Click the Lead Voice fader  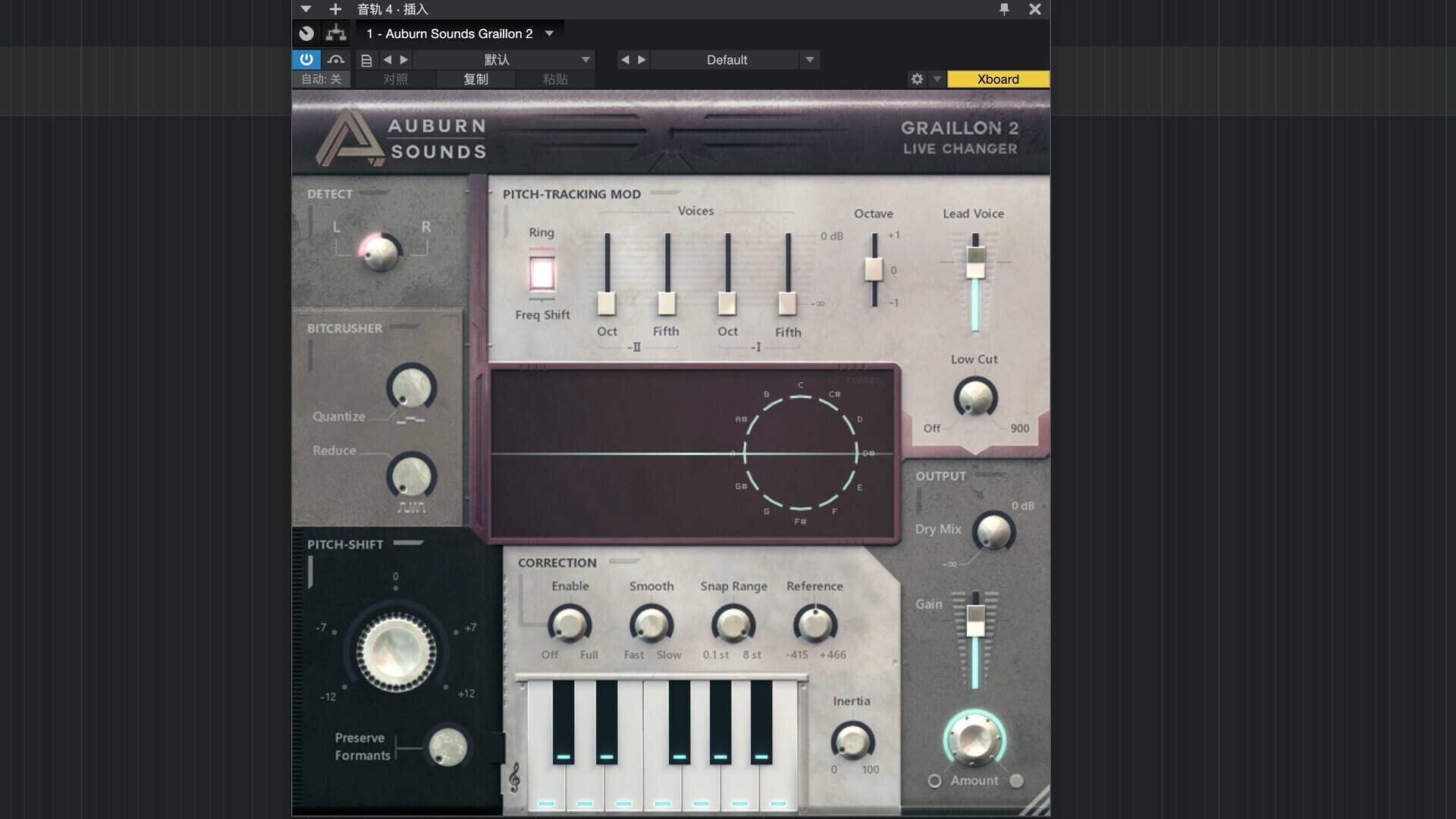[975, 262]
